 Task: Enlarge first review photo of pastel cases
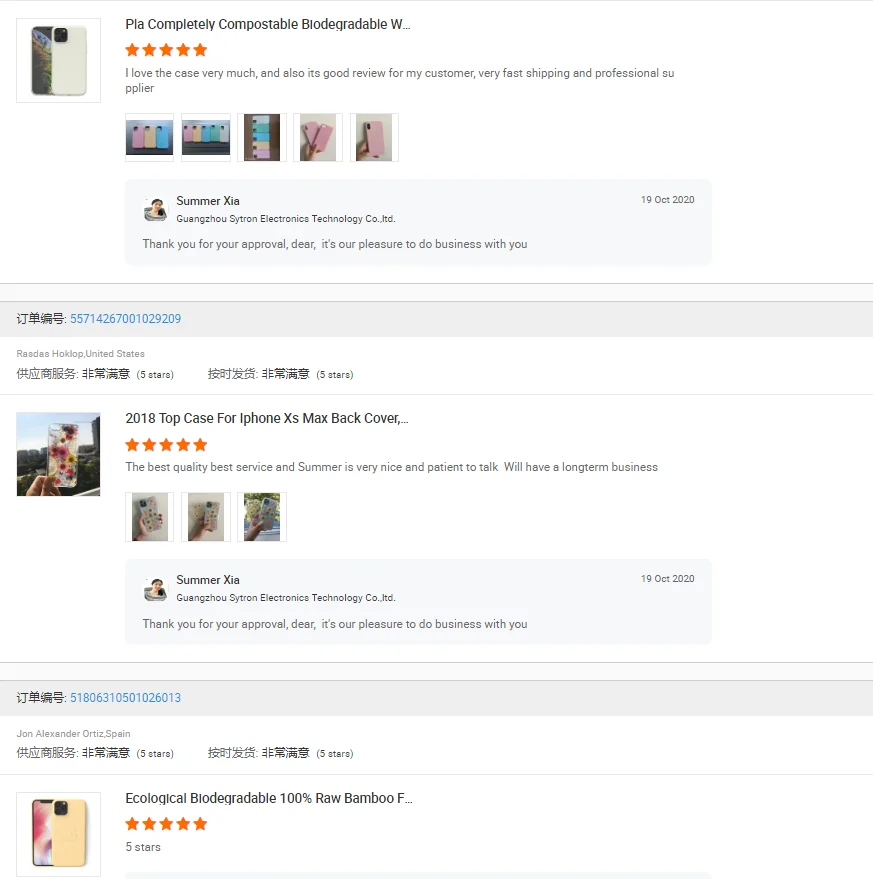click(149, 137)
